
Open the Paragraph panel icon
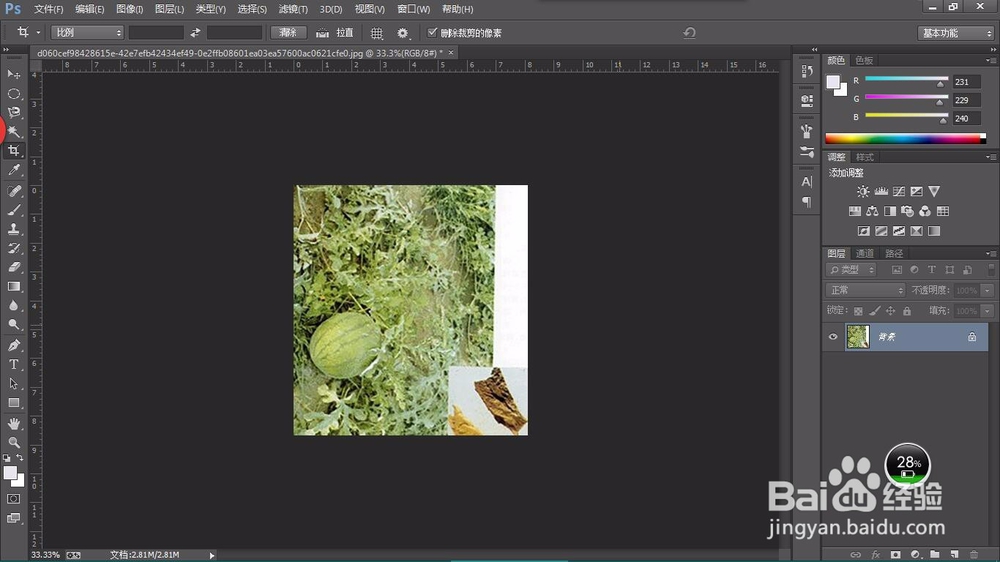(x=807, y=202)
